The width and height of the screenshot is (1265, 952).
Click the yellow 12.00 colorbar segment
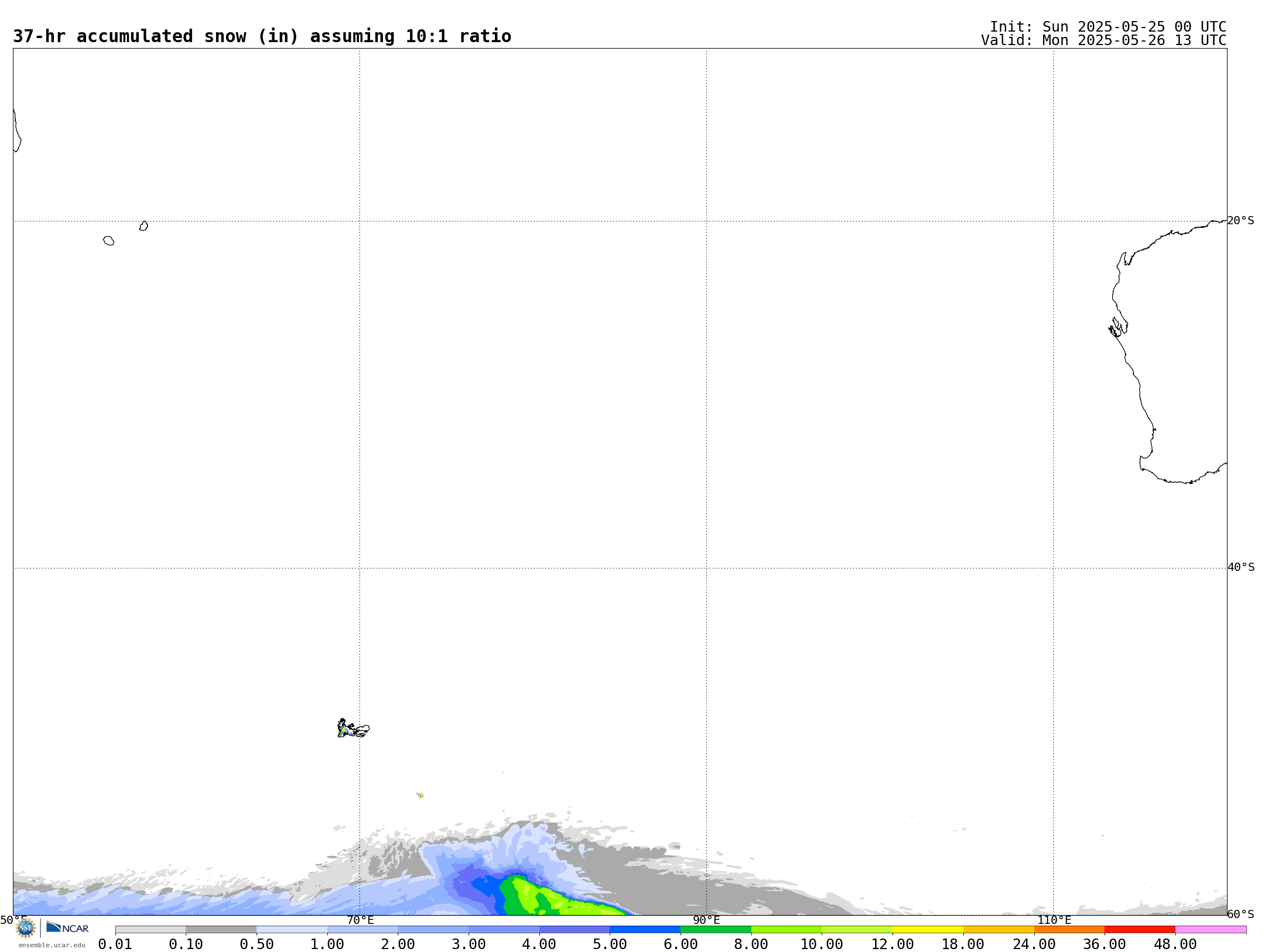(928, 930)
